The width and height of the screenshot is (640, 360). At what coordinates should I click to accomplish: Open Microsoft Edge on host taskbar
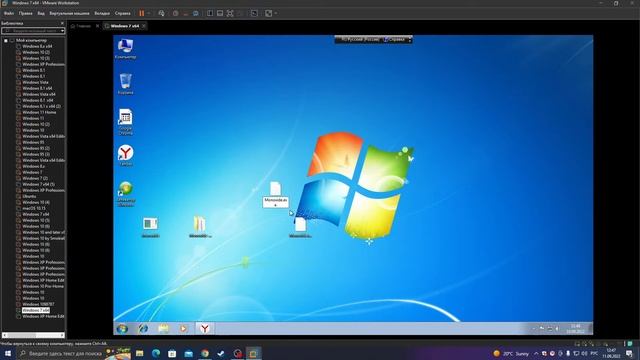(156, 353)
